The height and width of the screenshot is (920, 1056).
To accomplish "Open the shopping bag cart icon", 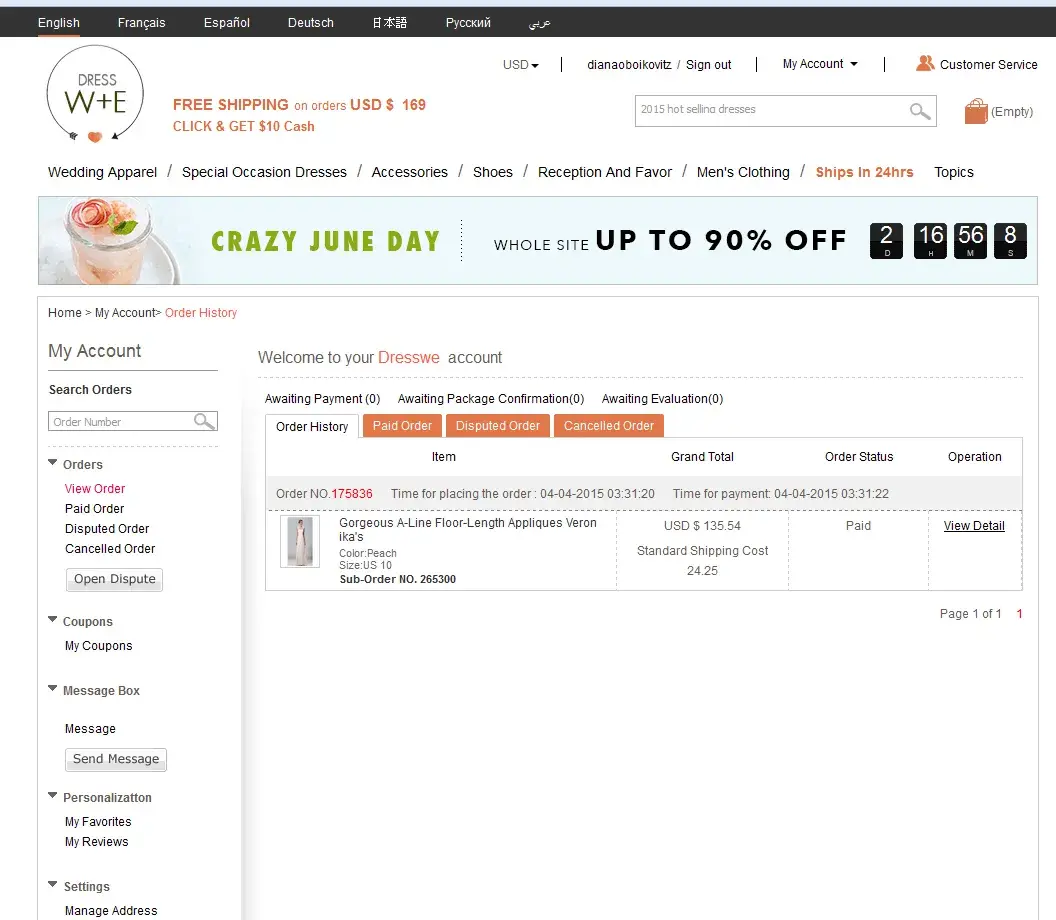I will pos(975,111).
